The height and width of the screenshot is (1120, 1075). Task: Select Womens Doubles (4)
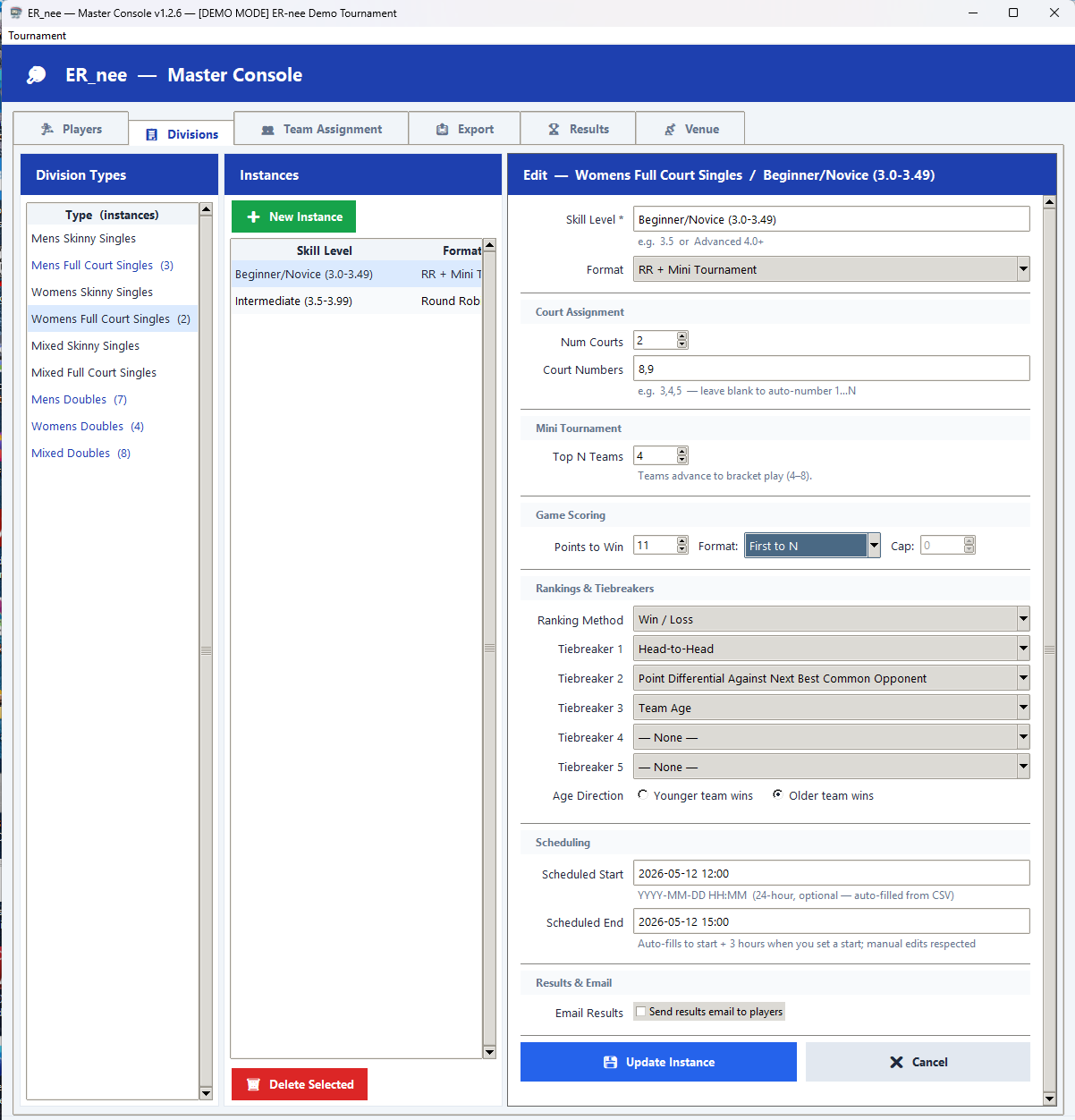click(113, 426)
